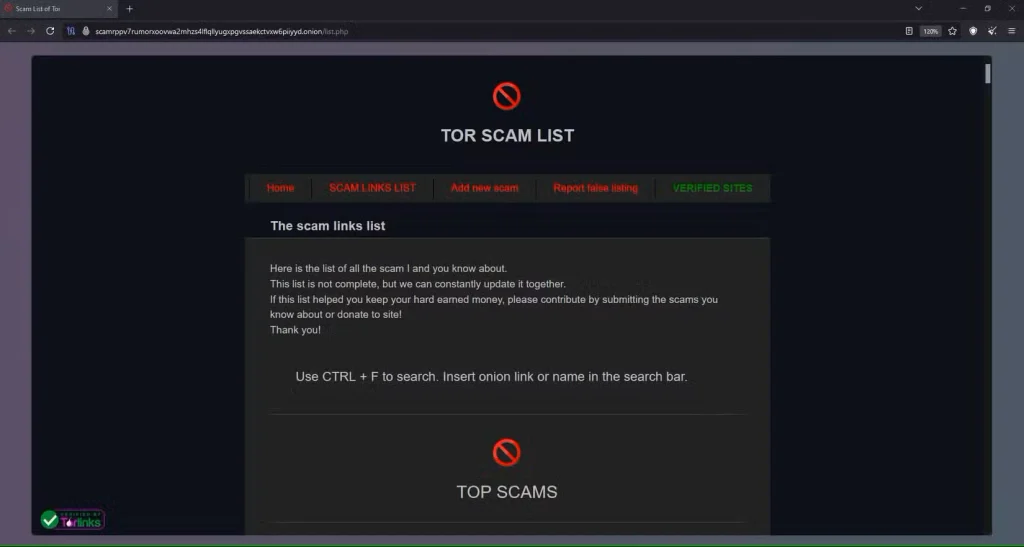
Task: Open the shield security level icon
Action: coord(973,31)
